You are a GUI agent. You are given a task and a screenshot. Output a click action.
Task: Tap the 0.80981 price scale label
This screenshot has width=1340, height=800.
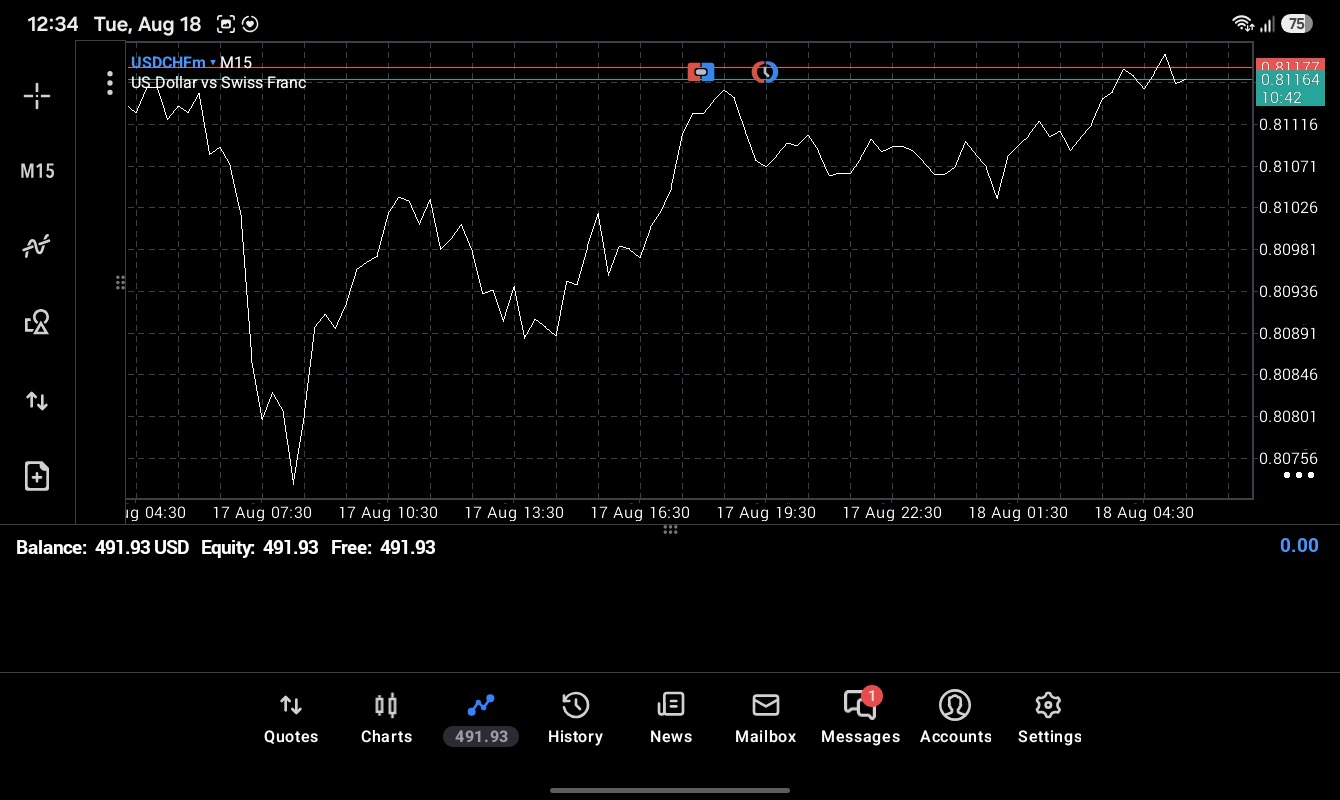coord(1288,249)
